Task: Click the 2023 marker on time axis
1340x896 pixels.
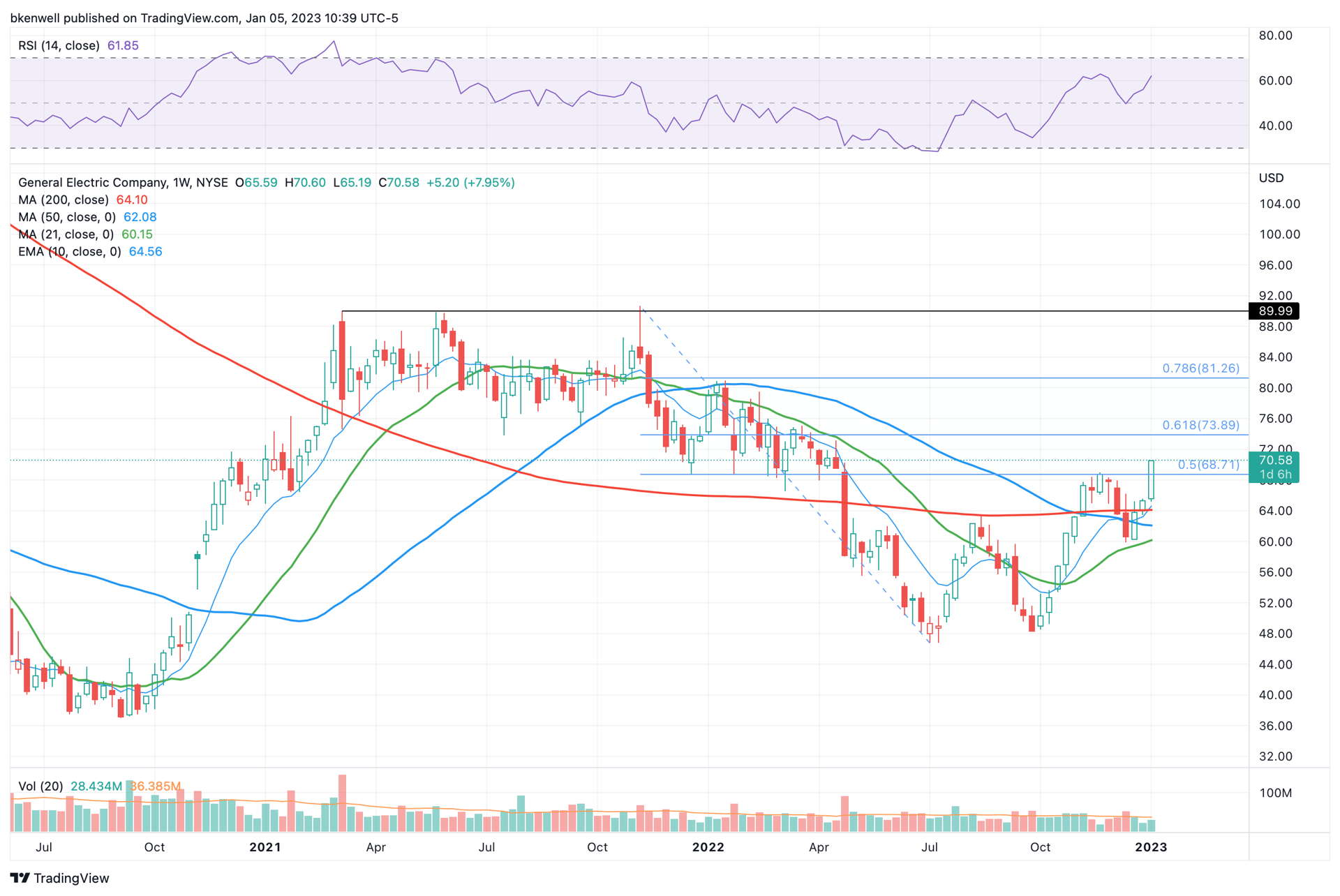Action: point(1151,847)
